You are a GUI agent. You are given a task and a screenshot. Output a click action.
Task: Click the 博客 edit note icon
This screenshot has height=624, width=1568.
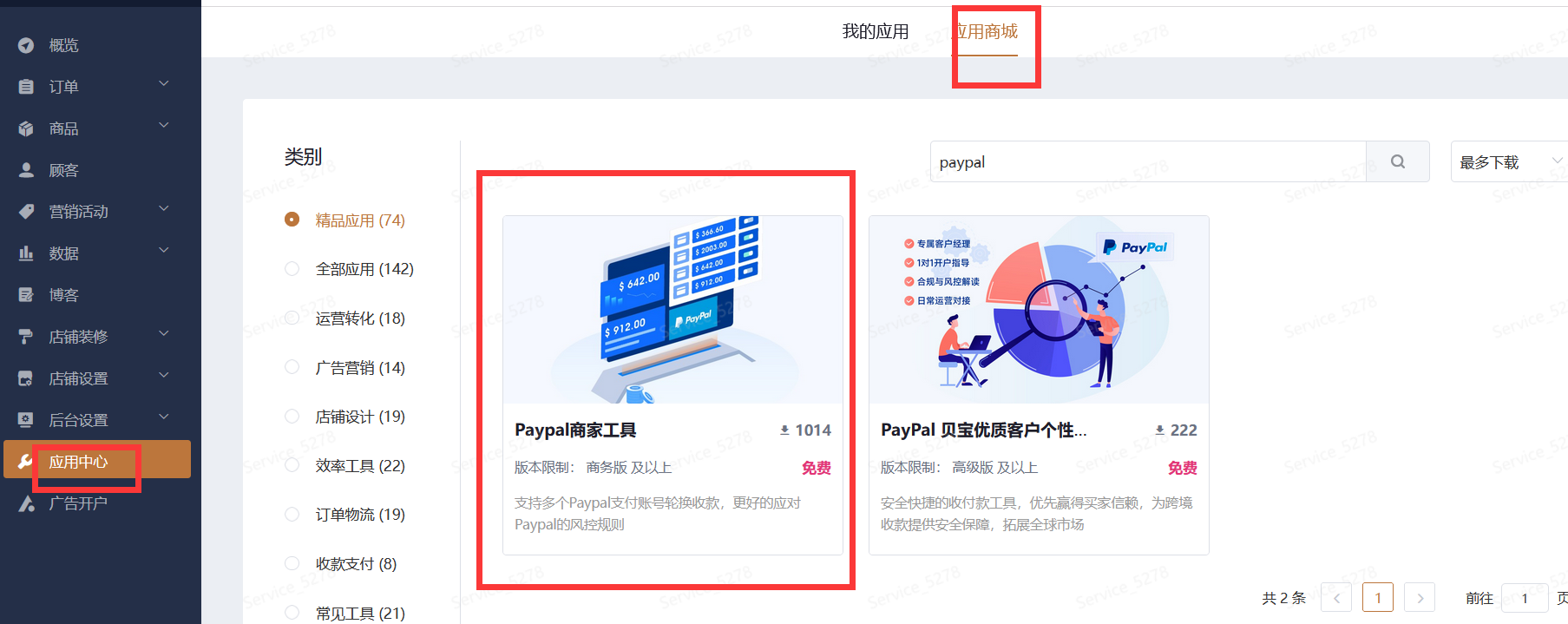click(x=26, y=295)
